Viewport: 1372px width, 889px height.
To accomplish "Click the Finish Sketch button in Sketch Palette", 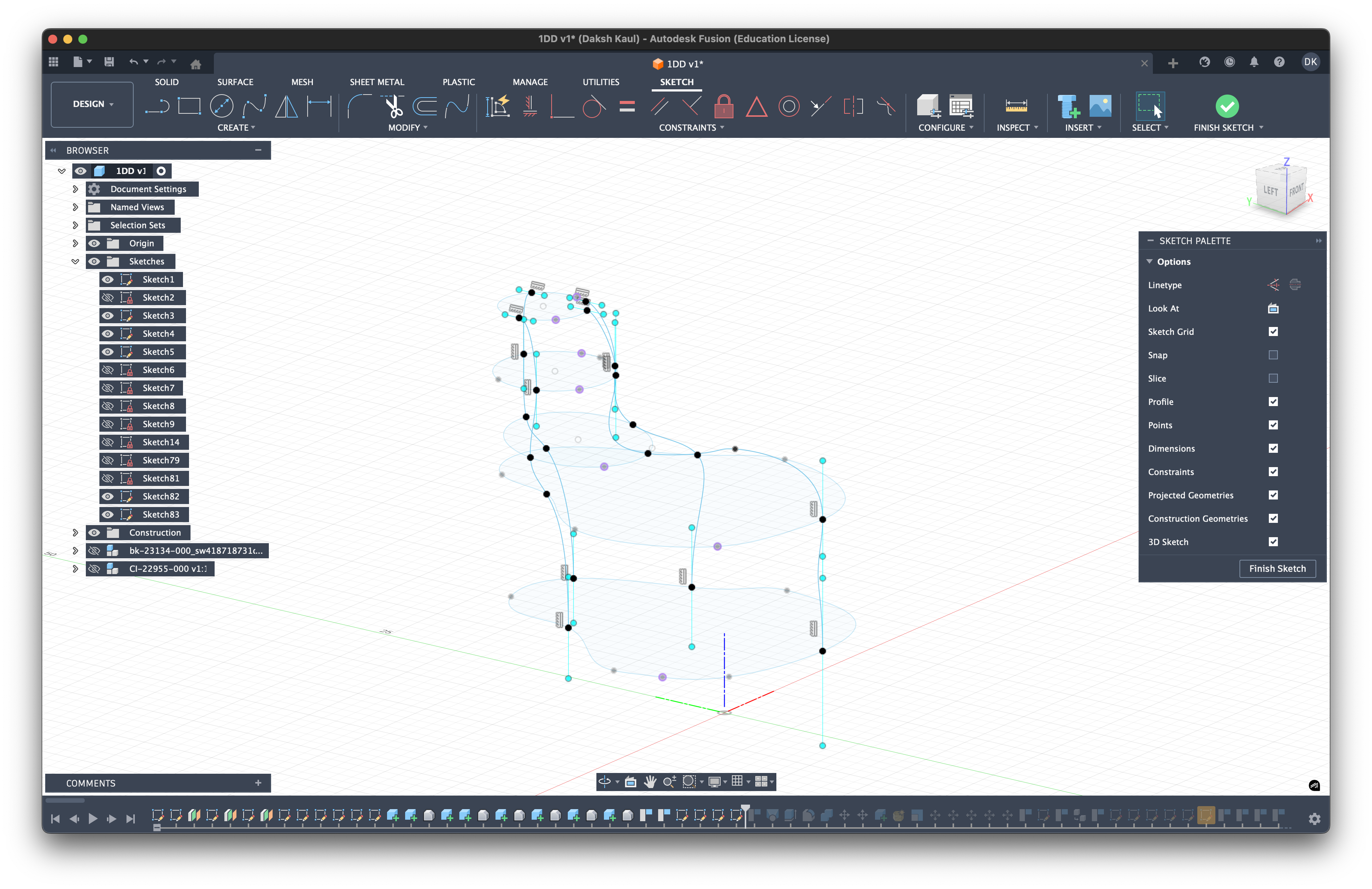I will coord(1277,568).
